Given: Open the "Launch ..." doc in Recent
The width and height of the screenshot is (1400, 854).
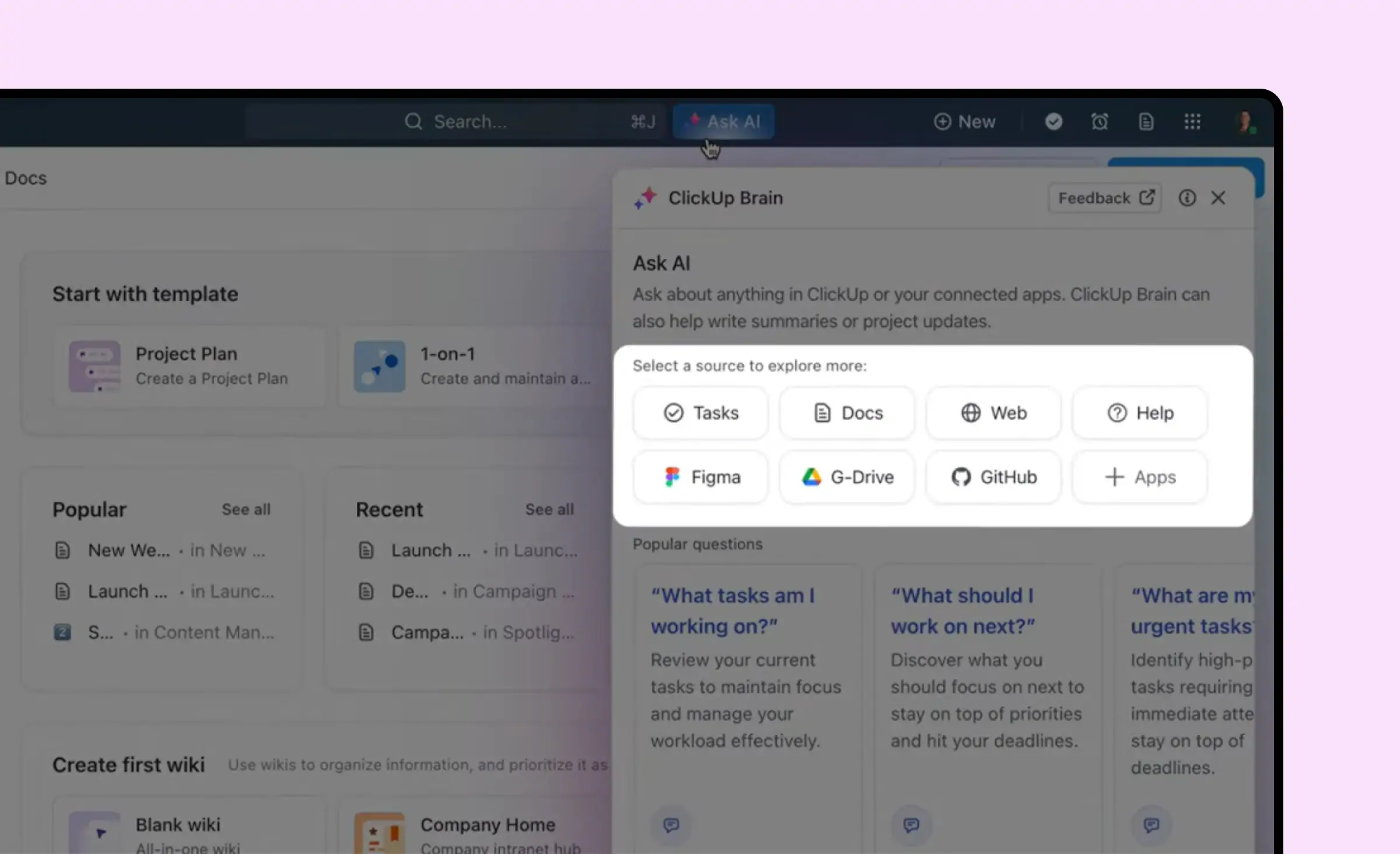Looking at the screenshot, I should 468,550.
